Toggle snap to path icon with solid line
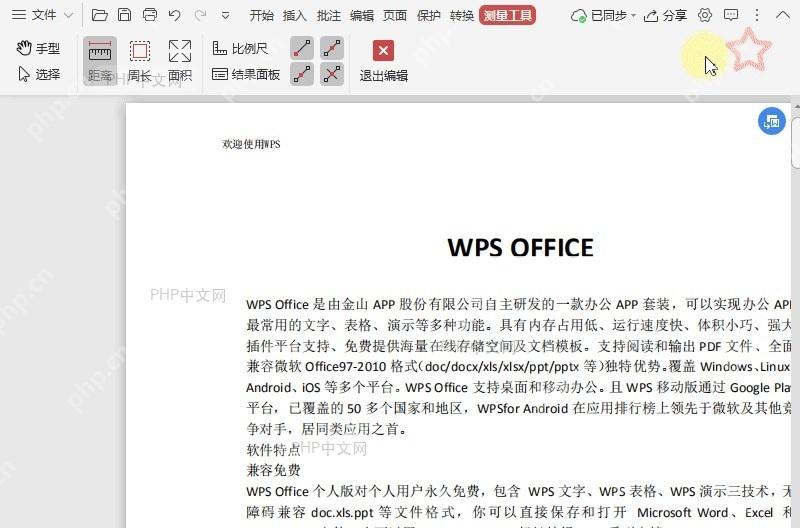 [302, 74]
